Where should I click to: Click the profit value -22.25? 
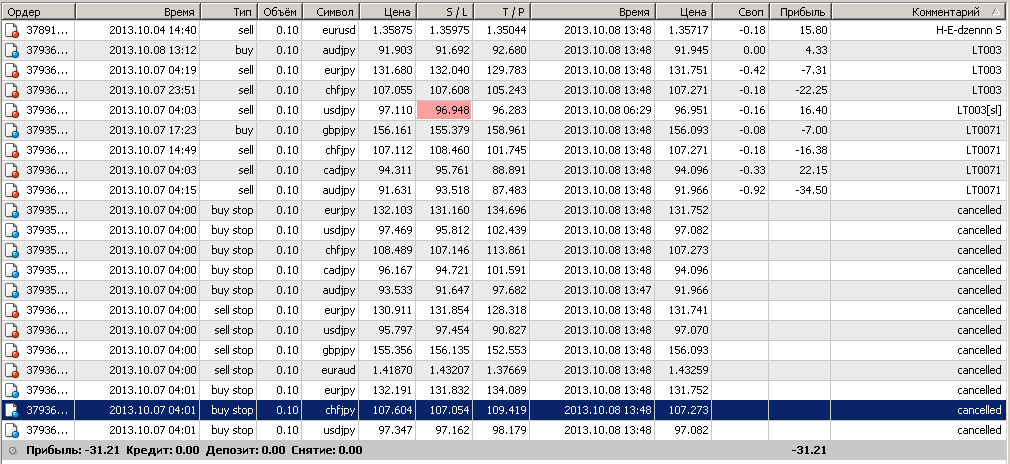[812, 90]
